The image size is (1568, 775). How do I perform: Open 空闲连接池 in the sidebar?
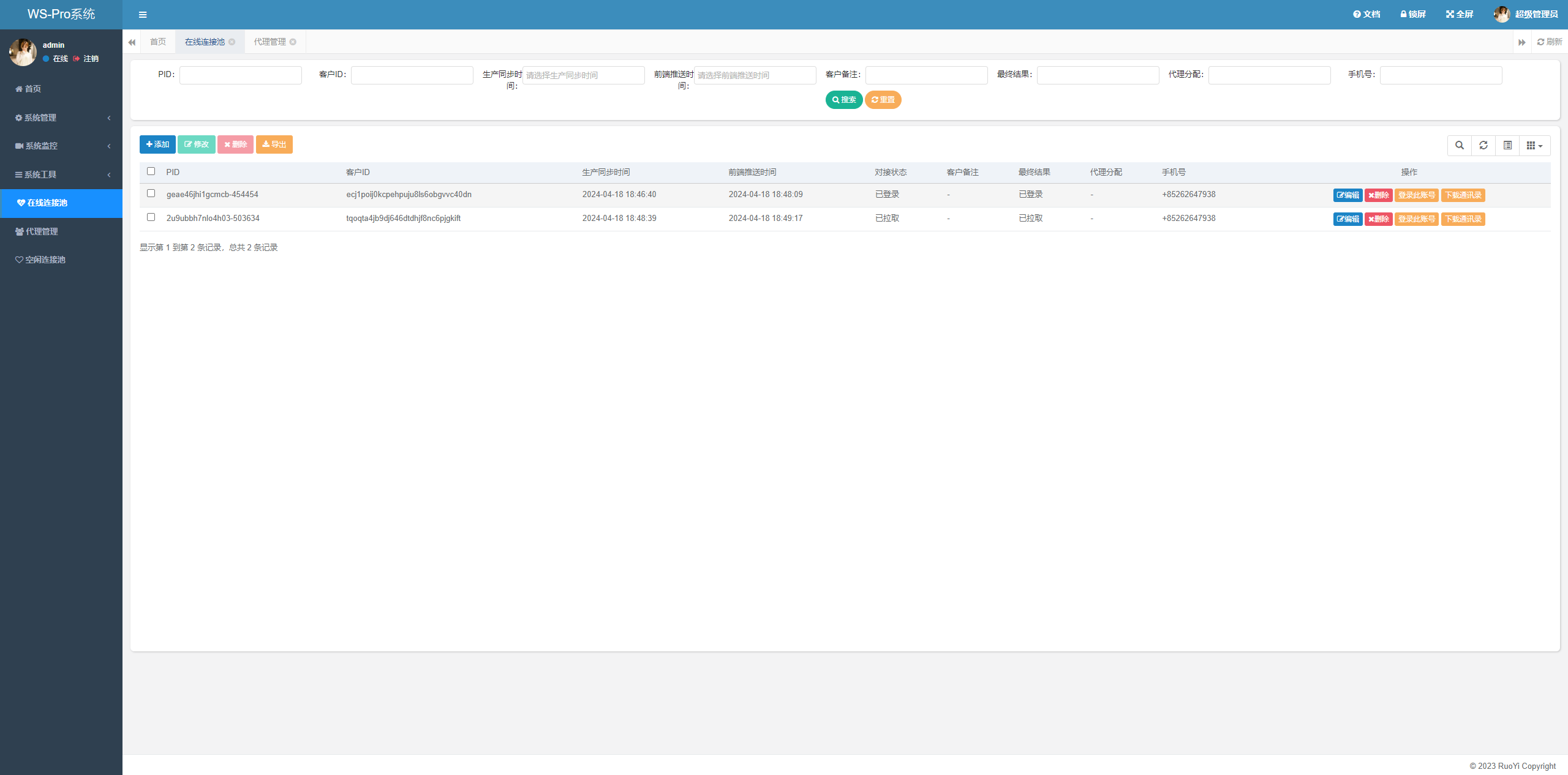[x=45, y=260]
